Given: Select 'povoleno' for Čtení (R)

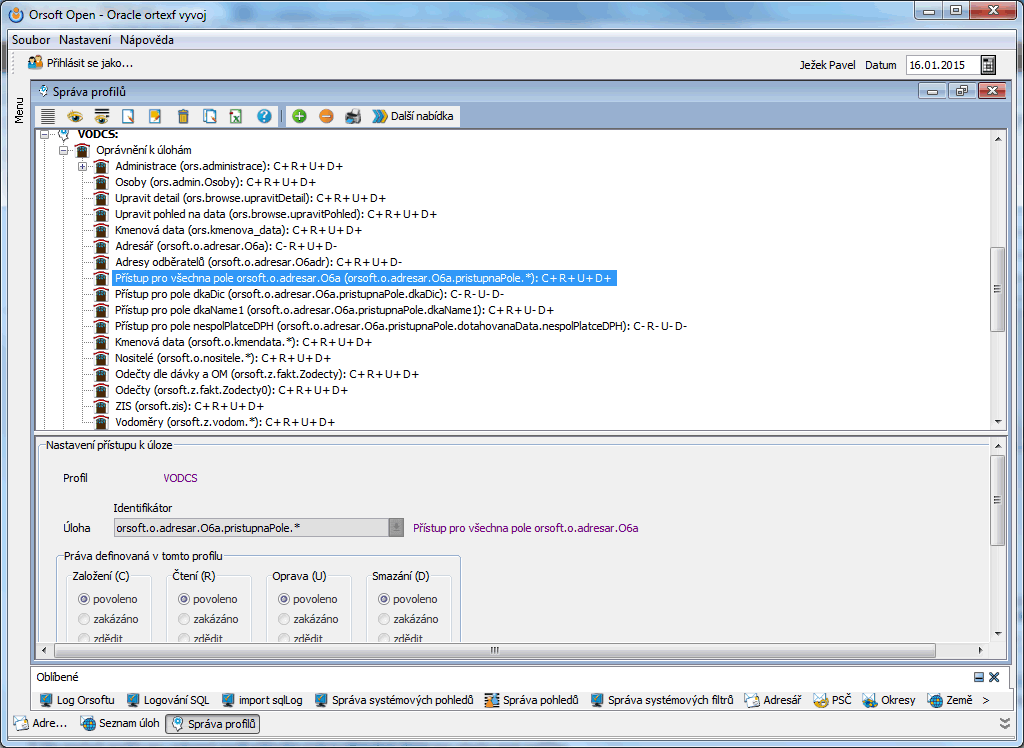Looking at the screenshot, I should (x=184, y=599).
